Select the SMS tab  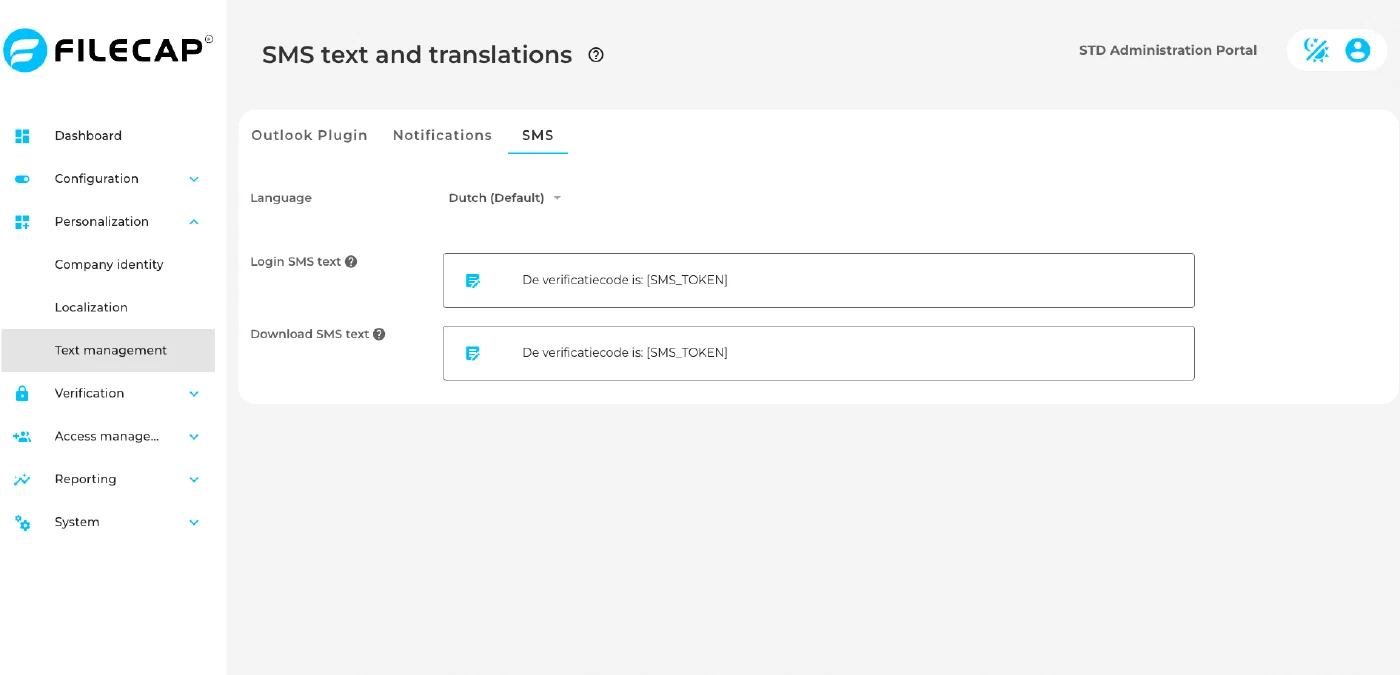pyautogui.click(x=538, y=135)
